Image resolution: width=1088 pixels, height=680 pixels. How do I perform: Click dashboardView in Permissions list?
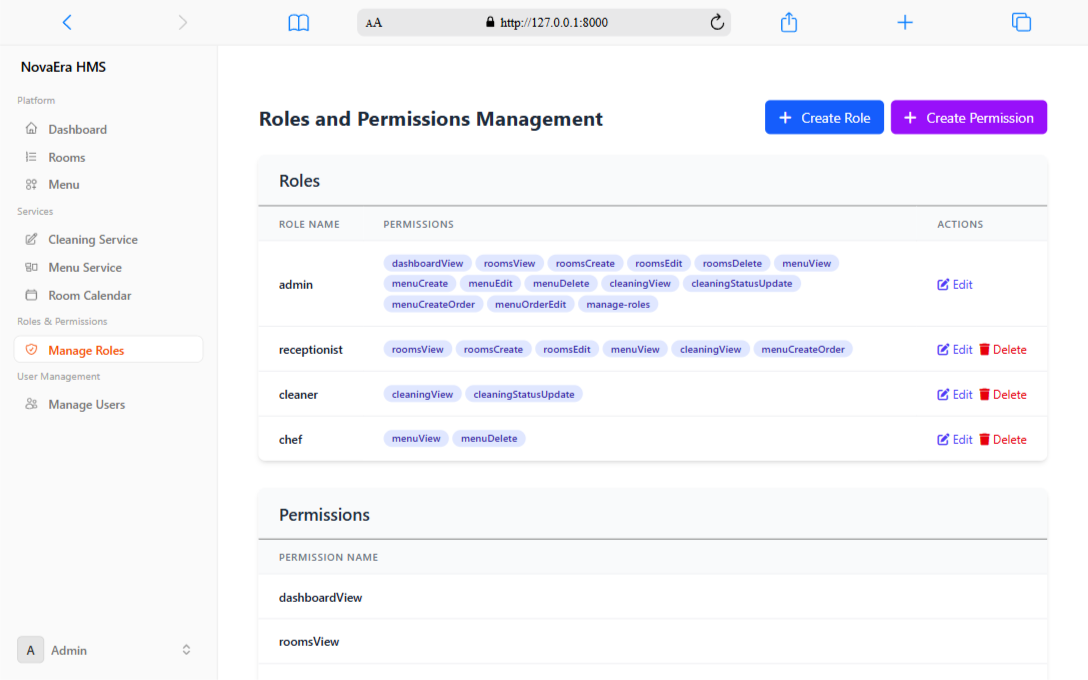coord(321,597)
